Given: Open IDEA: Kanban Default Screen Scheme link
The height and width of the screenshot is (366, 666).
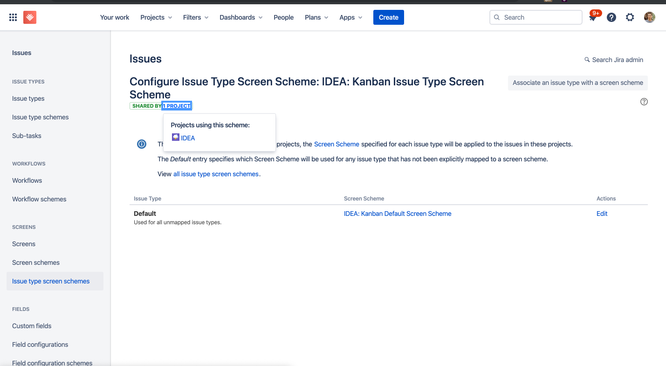Looking at the screenshot, I should pos(398,214).
